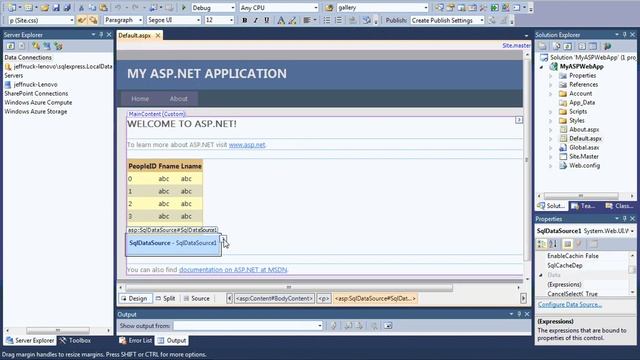Click the Home menu item on the page
The image size is (640, 360).
coord(140,99)
